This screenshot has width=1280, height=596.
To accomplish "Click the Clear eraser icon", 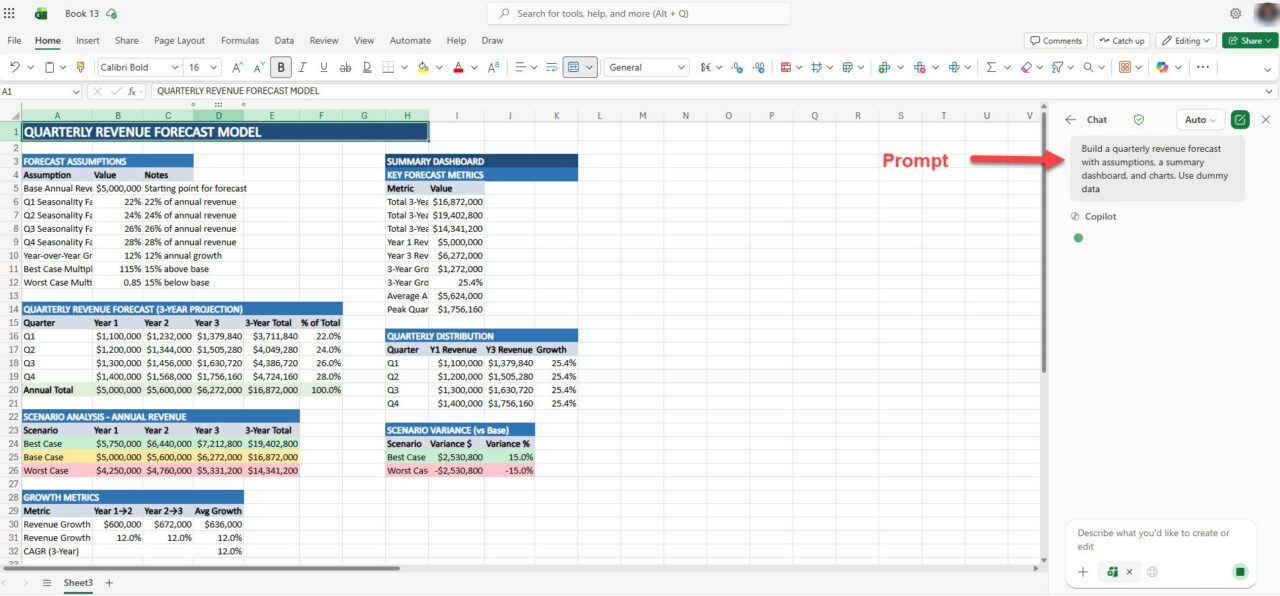I will 1026,67.
